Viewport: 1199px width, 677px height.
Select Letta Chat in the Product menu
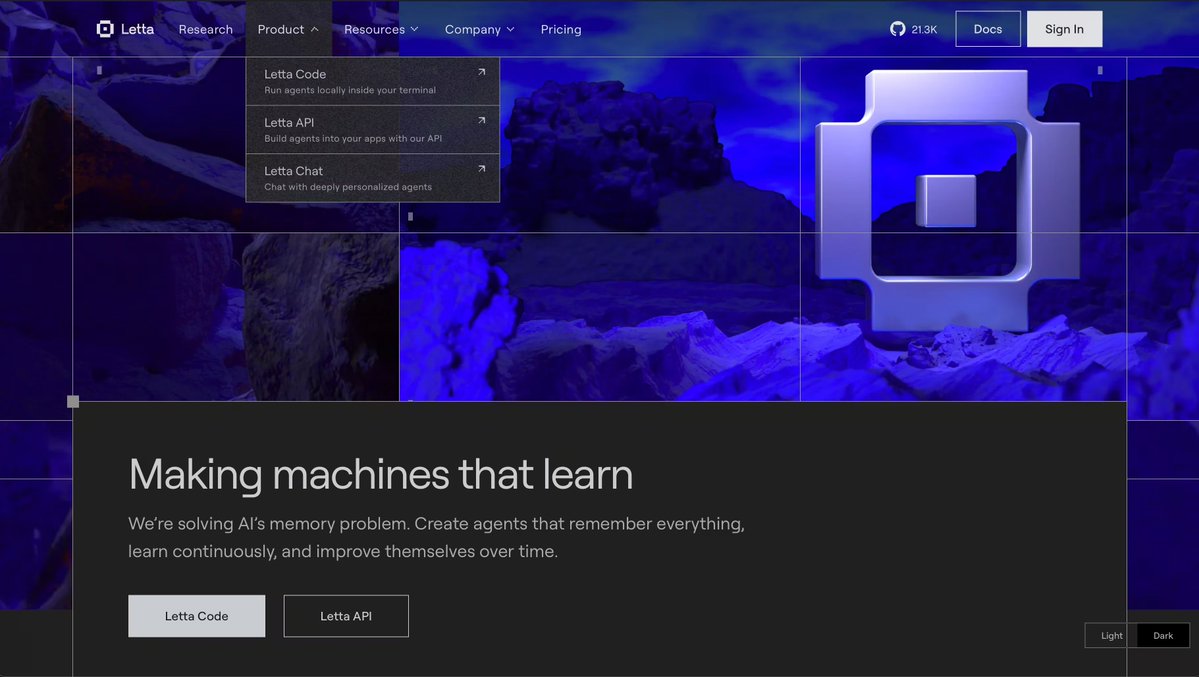[372, 178]
